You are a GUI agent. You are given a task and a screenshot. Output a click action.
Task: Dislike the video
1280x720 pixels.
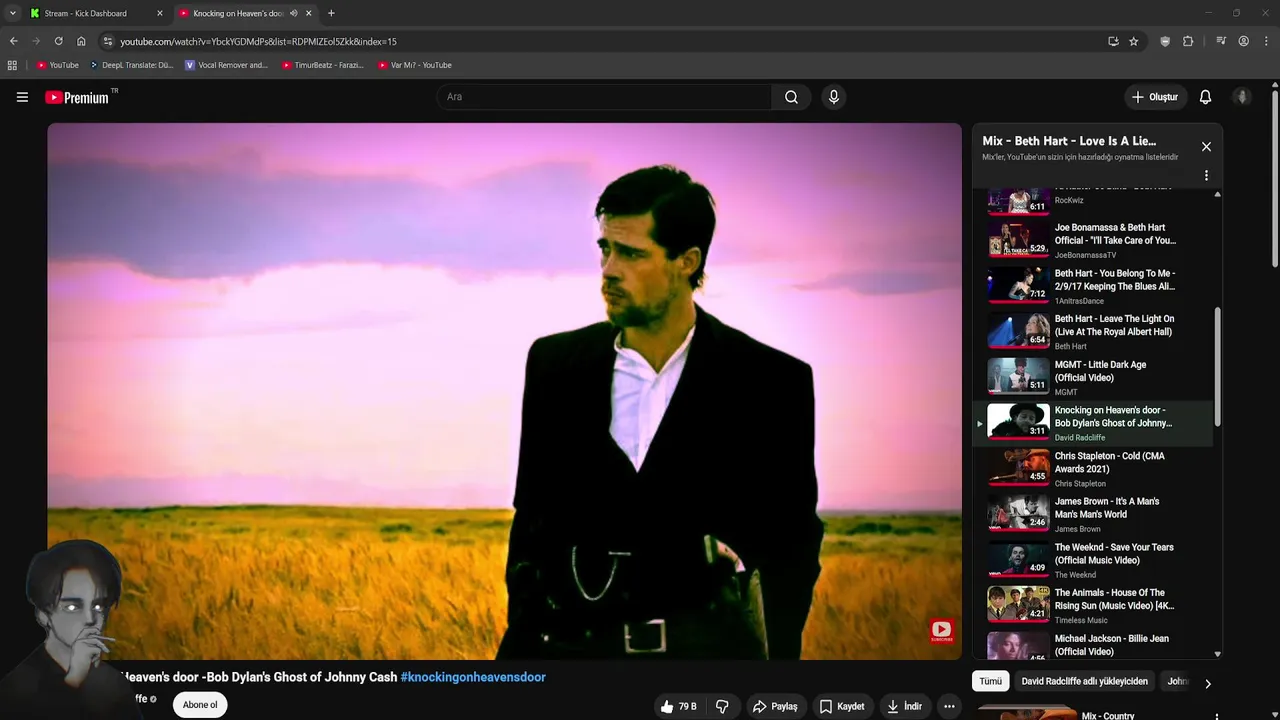point(722,706)
